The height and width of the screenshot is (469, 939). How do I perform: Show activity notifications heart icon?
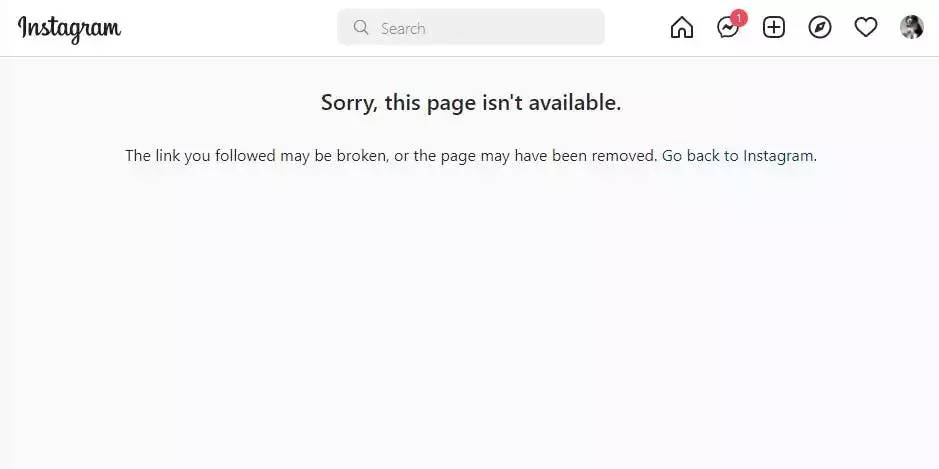(865, 28)
